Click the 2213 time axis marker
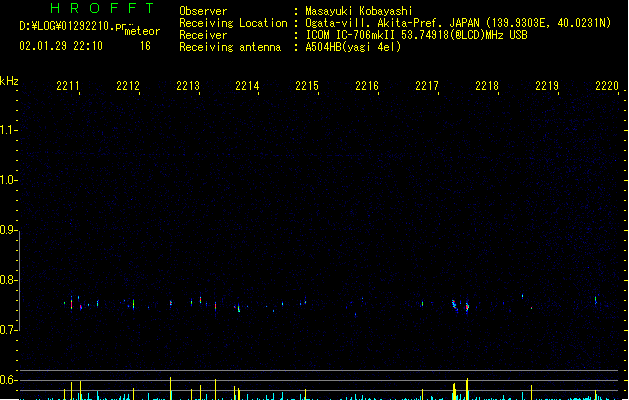The width and height of the screenshot is (629, 400). pyautogui.click(x=188, y=86)
